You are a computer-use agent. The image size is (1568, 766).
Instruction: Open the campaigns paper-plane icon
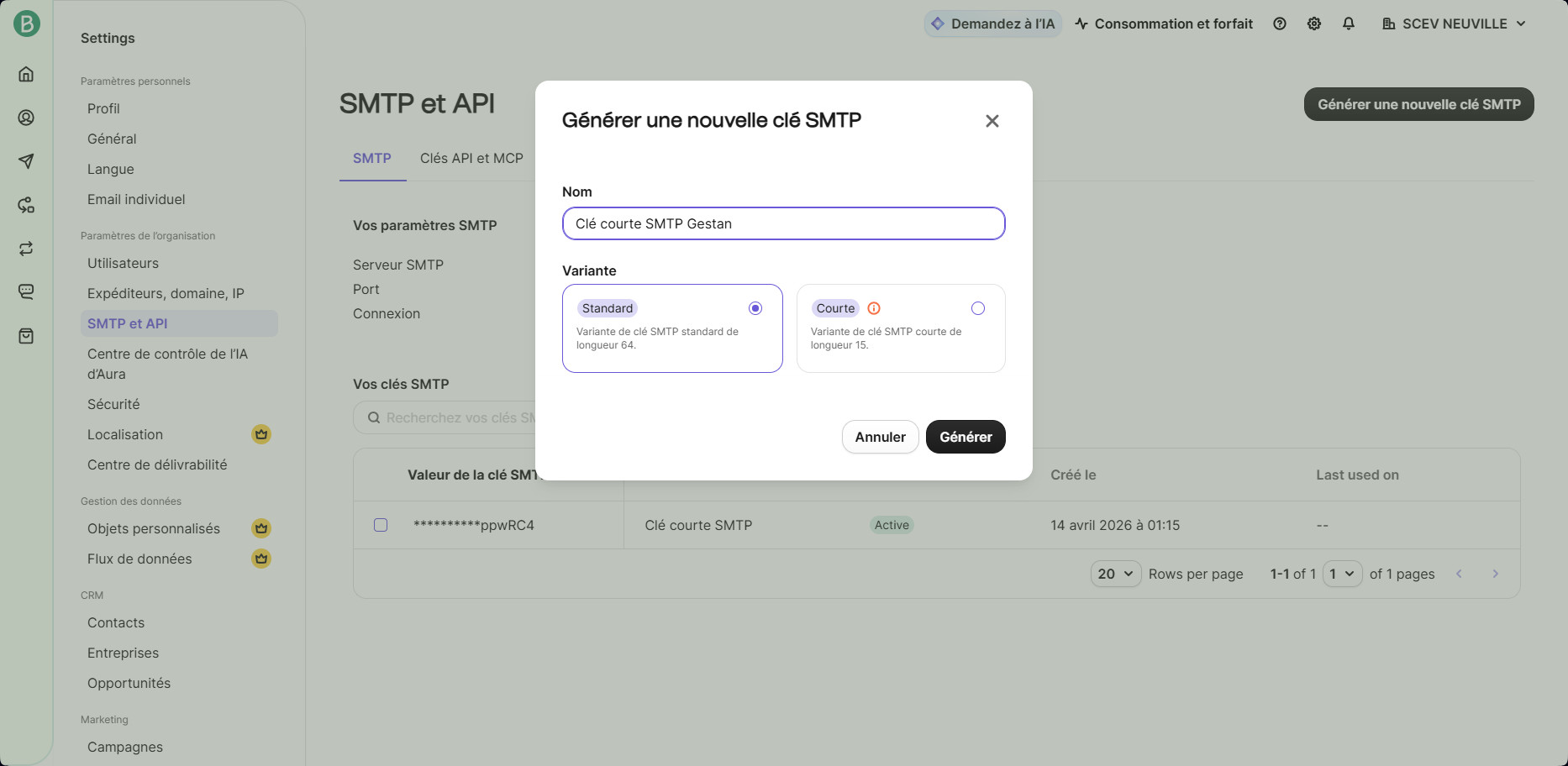coord(26,161)
